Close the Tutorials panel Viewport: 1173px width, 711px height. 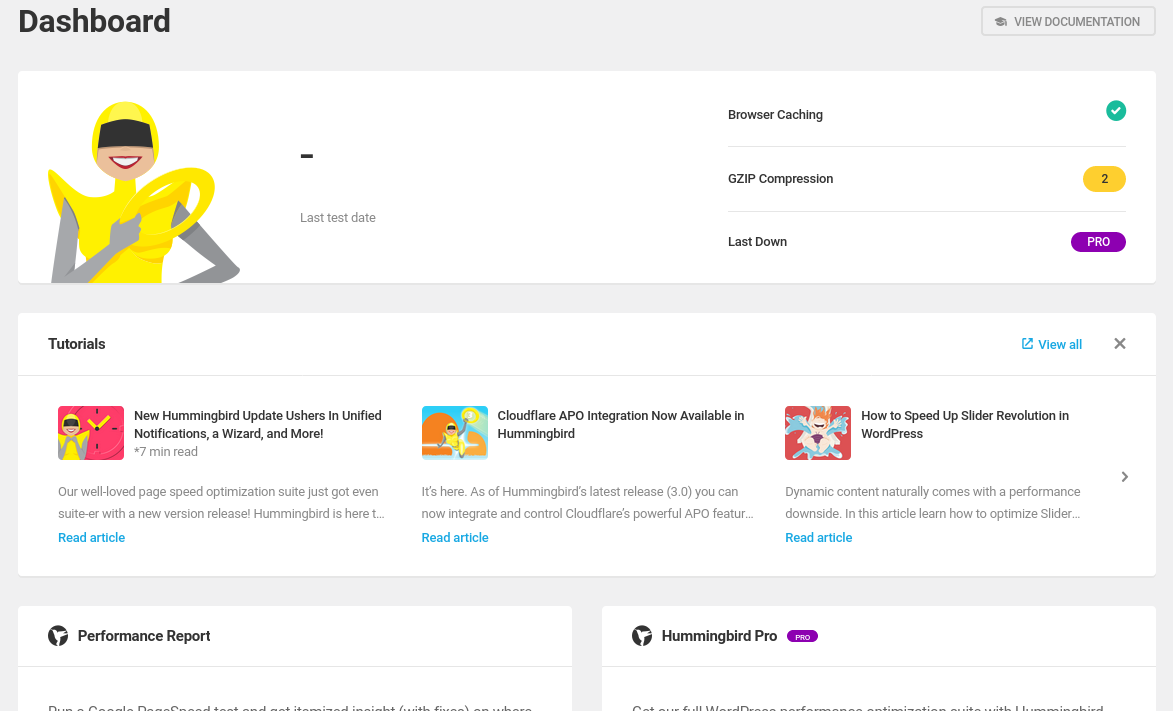(x=1119, y=344)
